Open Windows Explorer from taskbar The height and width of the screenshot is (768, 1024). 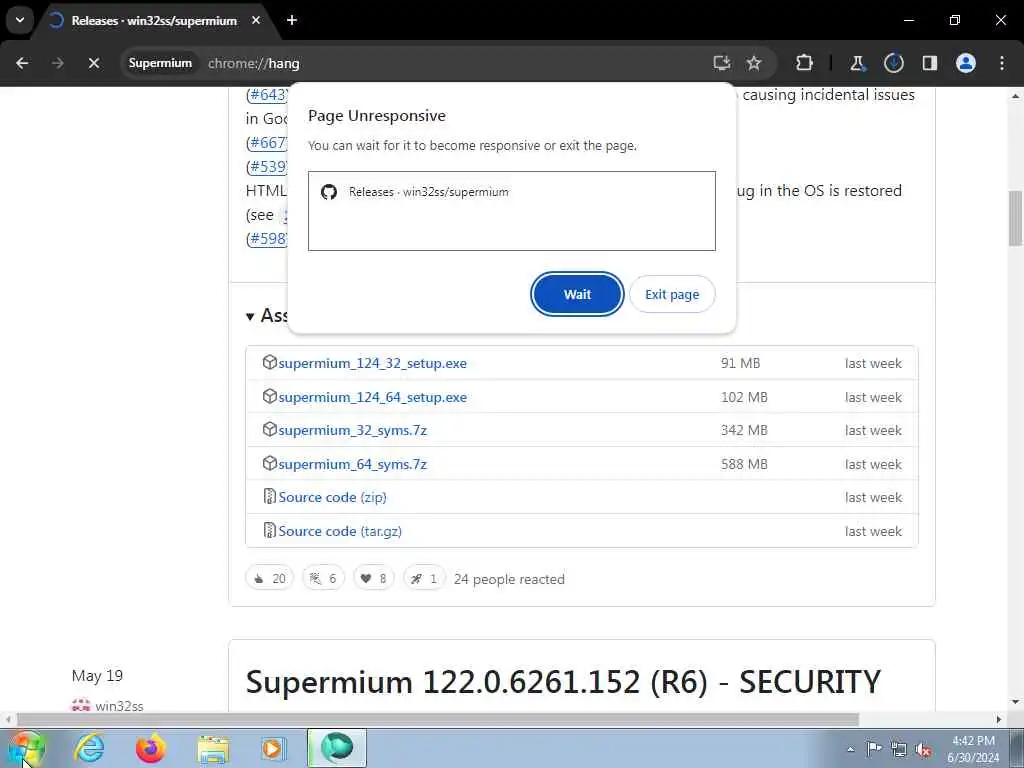(x=213, y=748)
